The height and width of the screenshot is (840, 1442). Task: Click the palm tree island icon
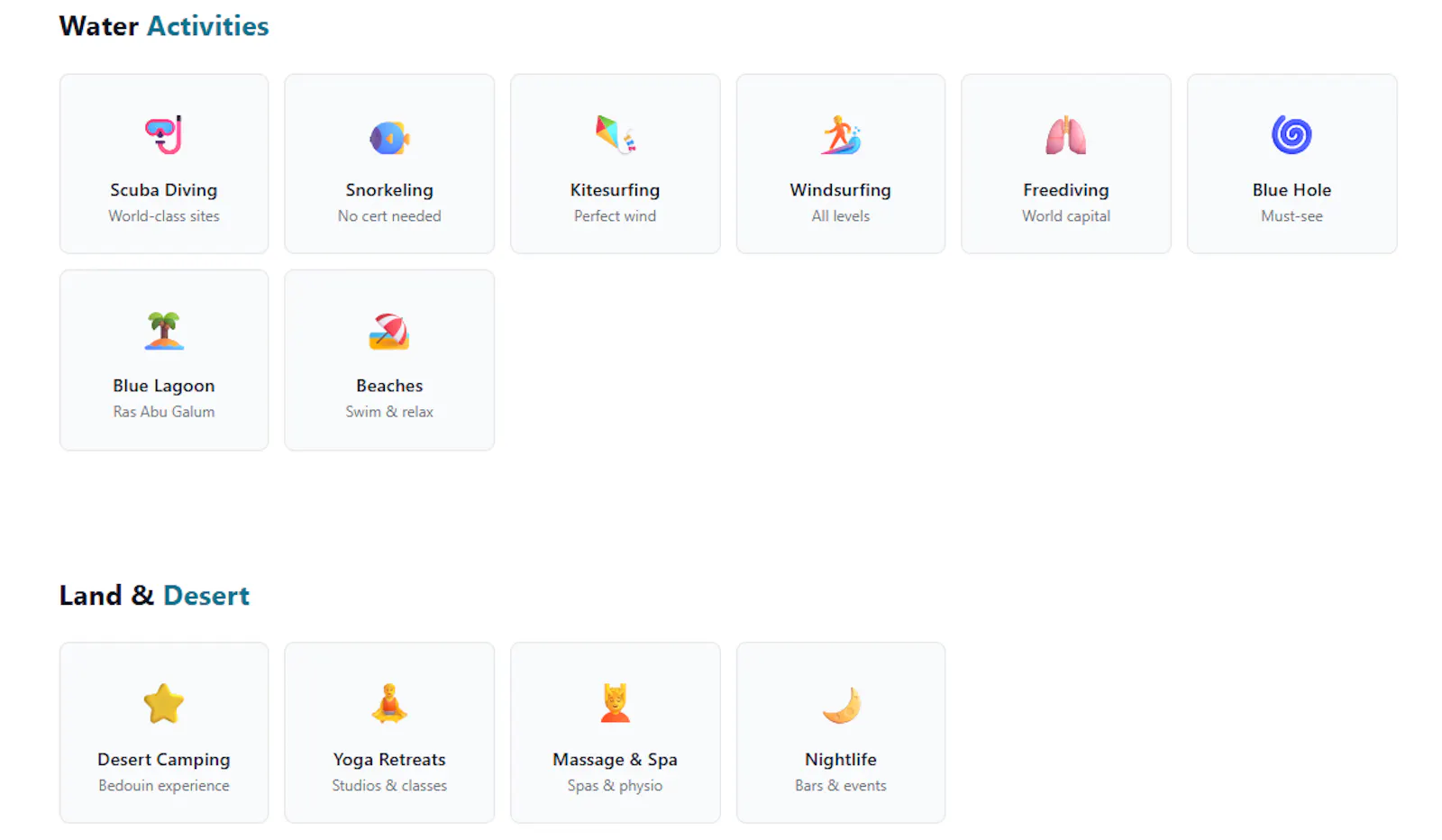pos(164,331)
